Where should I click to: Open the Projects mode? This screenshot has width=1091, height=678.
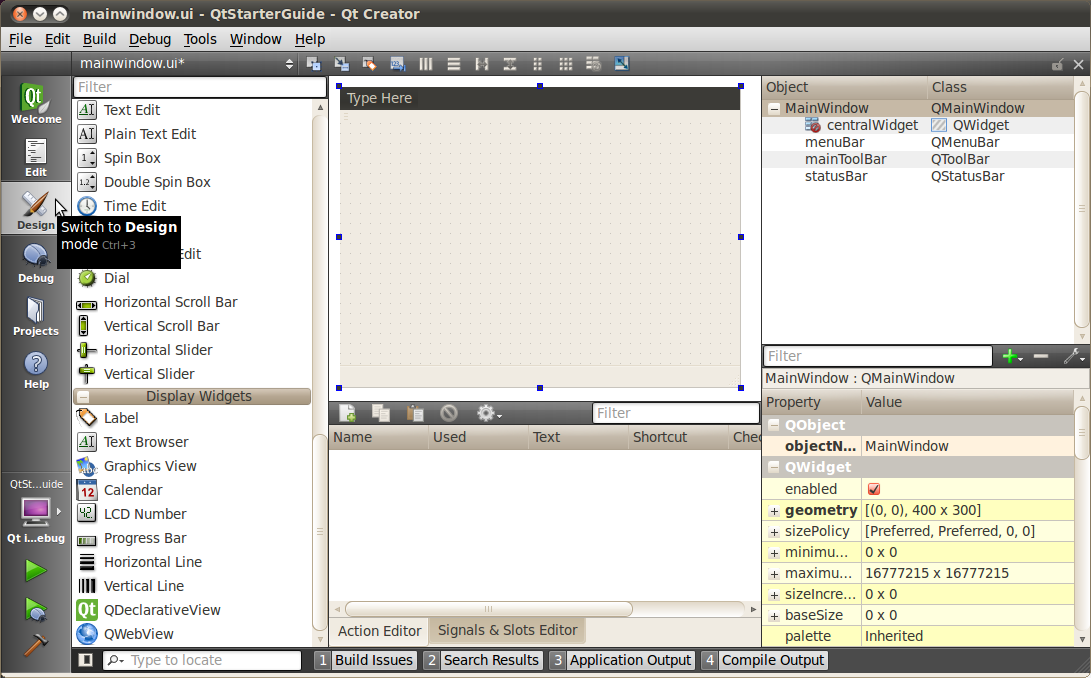[36, 316]
